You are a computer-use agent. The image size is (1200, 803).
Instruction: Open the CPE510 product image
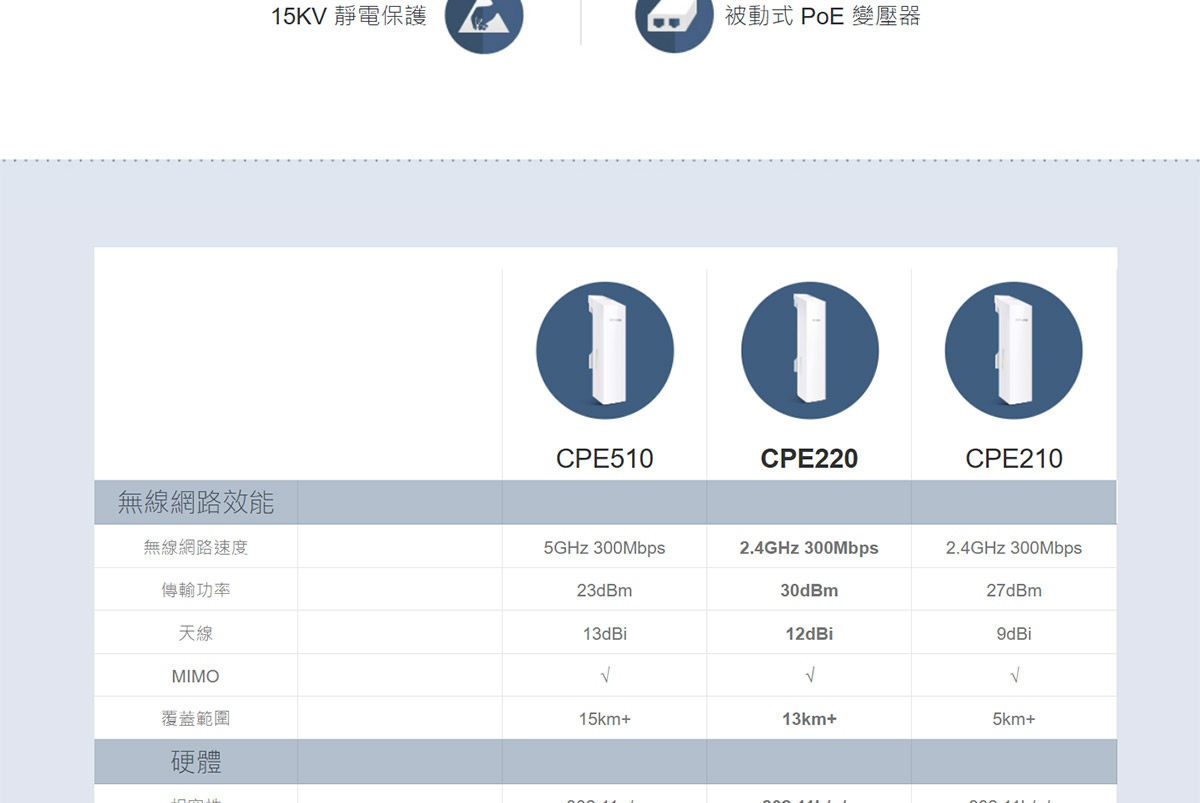point(605,351)
